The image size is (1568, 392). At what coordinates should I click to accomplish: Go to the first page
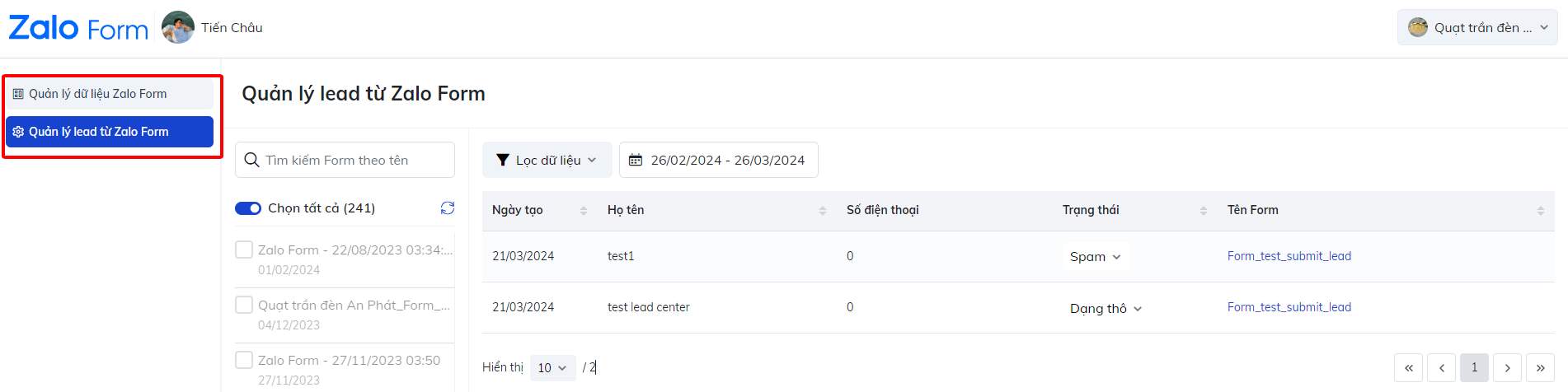click(x=1408, y=367)
